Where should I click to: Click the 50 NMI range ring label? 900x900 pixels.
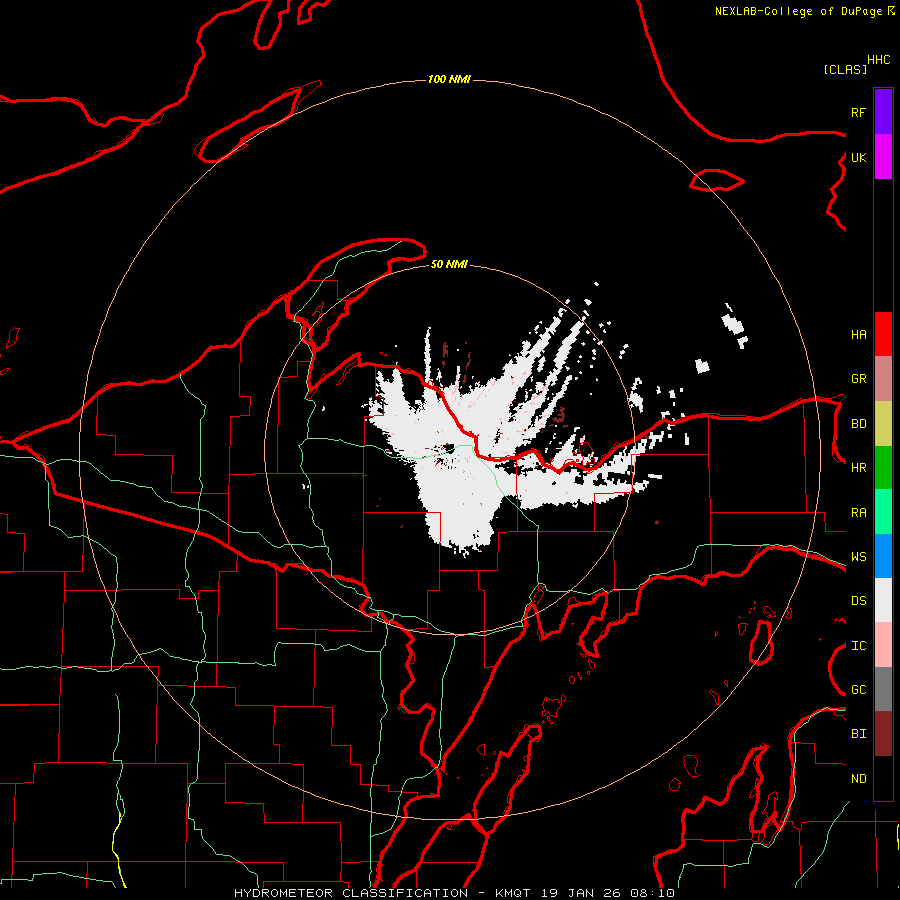tap(449, 264)
